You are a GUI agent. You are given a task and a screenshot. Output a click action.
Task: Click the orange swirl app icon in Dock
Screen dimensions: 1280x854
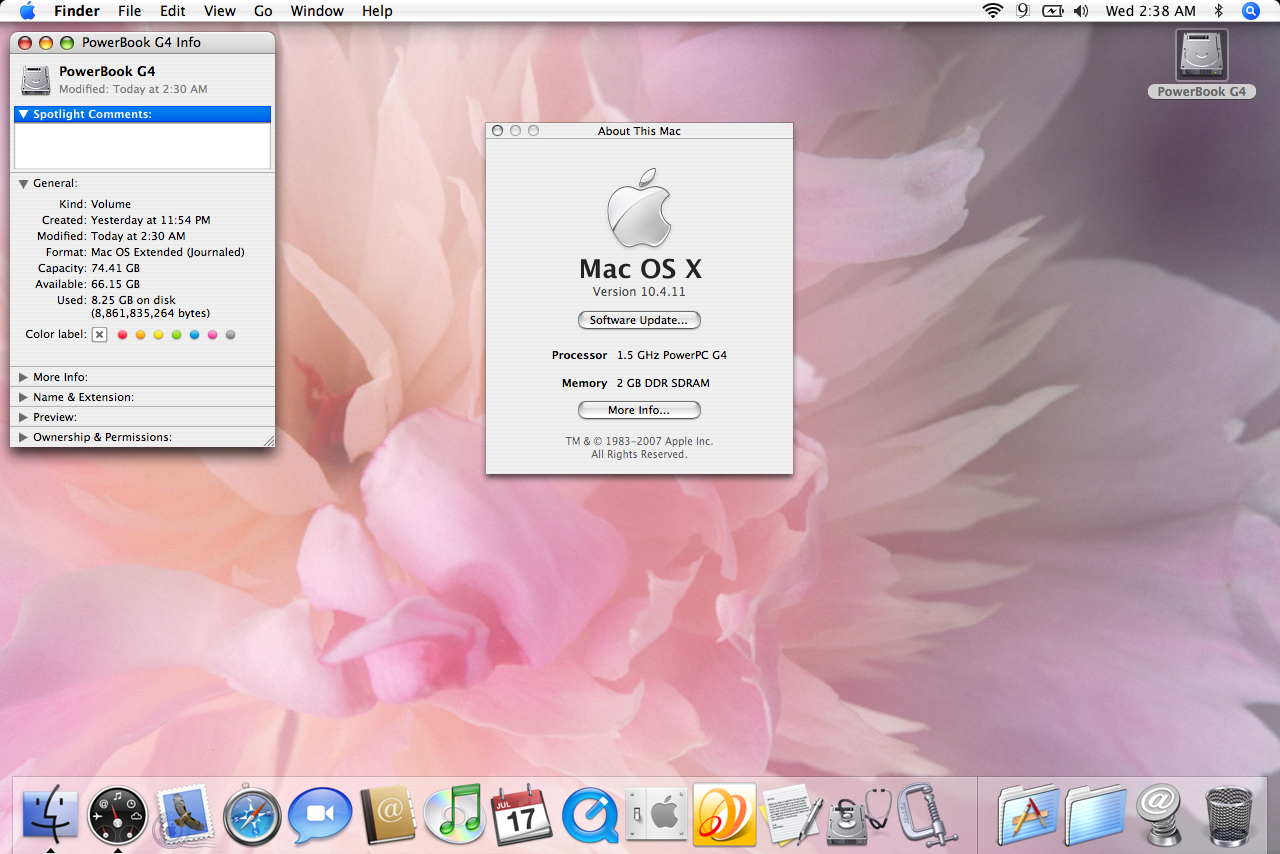click(x=724, y=815)
